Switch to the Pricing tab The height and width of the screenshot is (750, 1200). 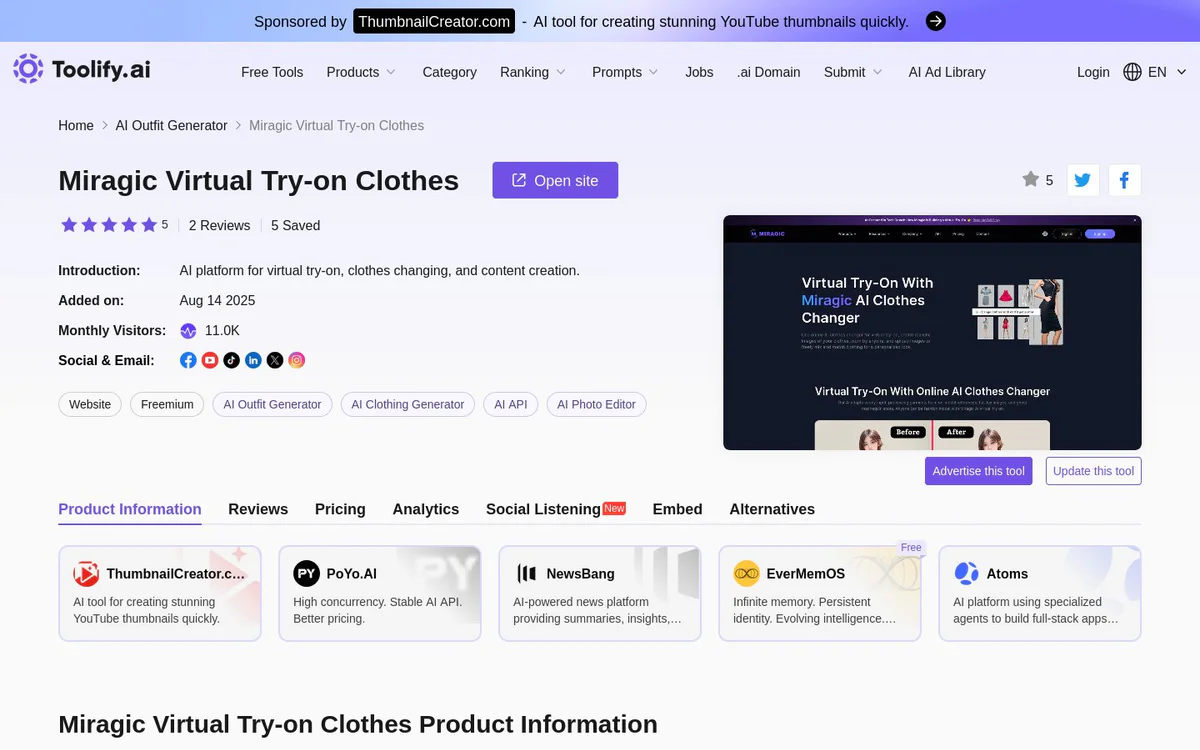pos(340,509)
